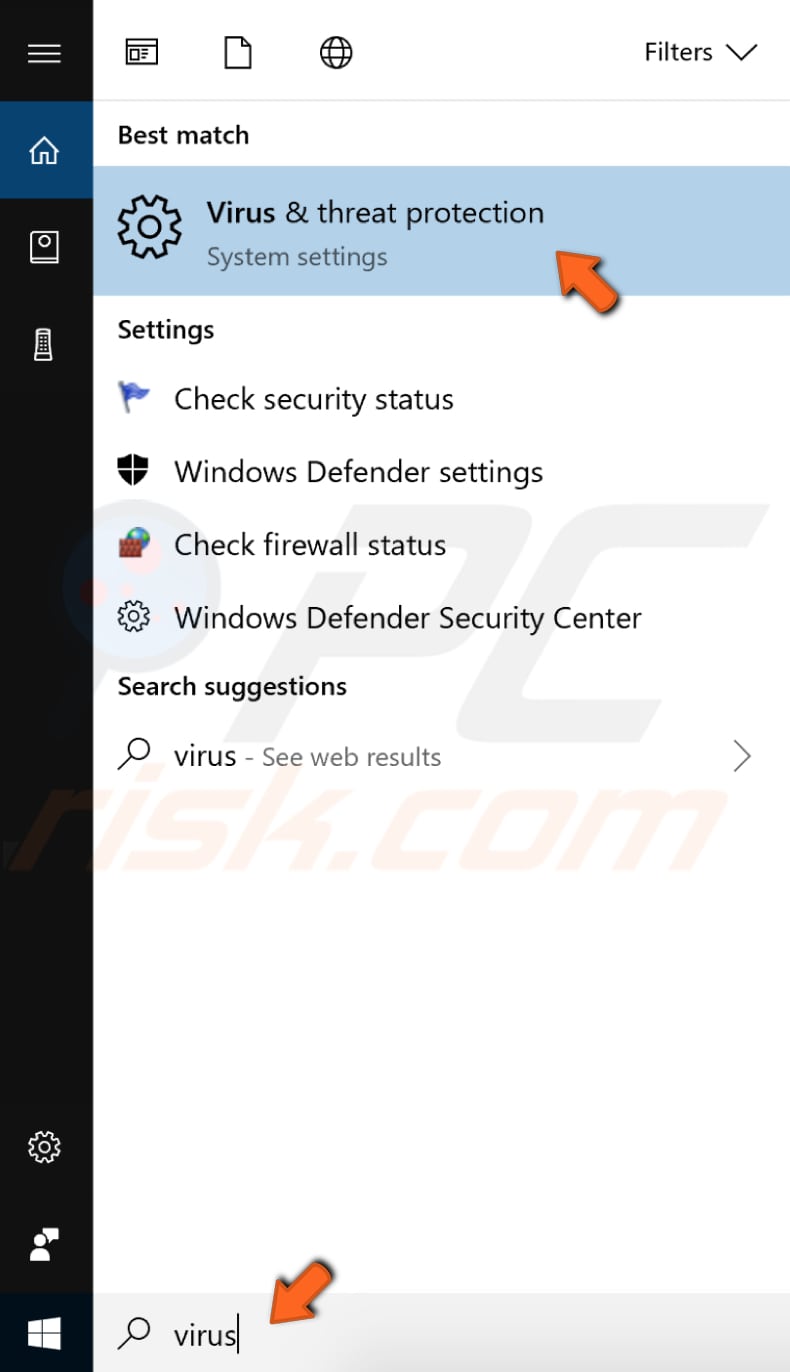The width and height of the screenshot is (790, 1372).
Task: Open Windows Defender settings
Action: pos(359,472)
